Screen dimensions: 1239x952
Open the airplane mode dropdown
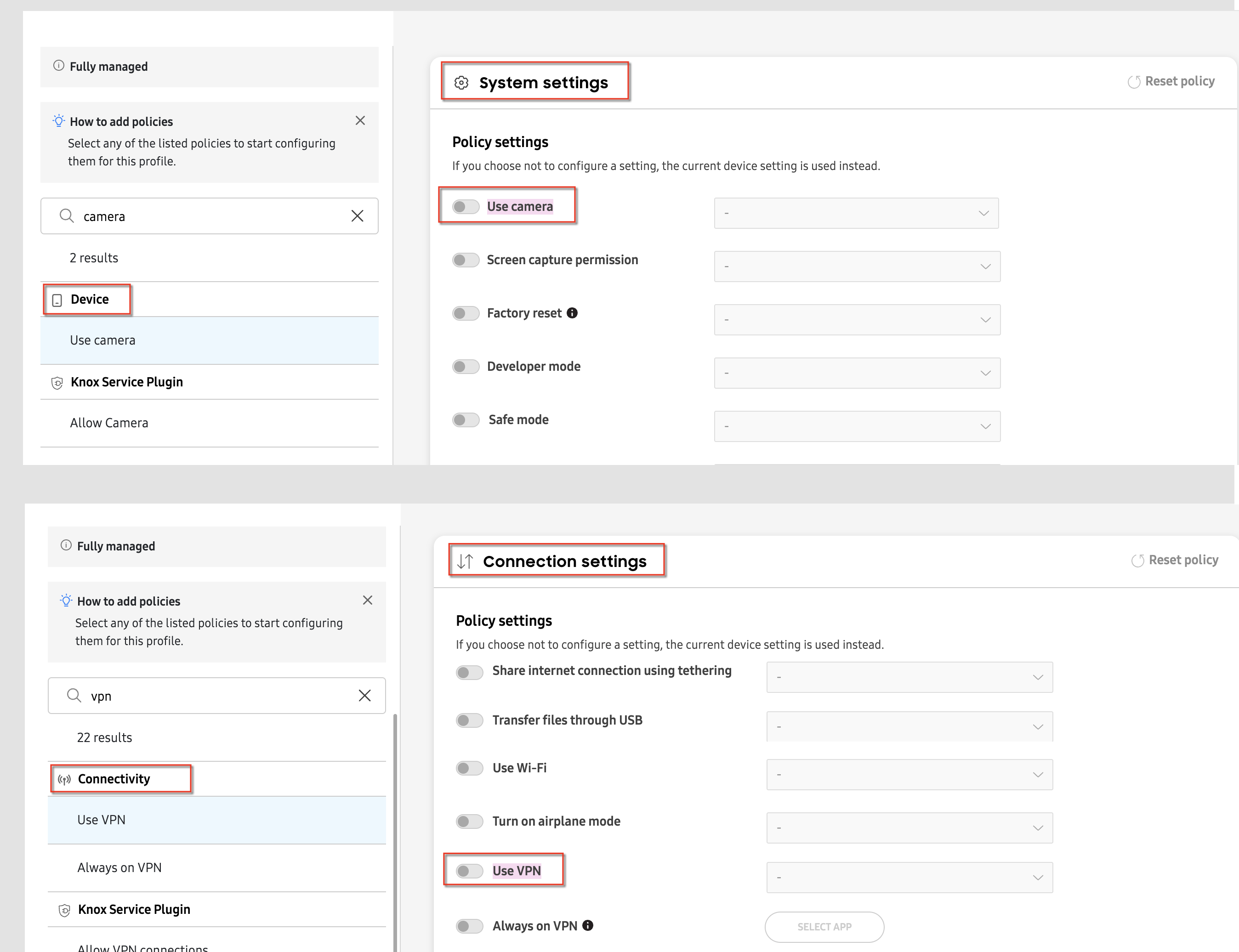click(x=909, y=828)
